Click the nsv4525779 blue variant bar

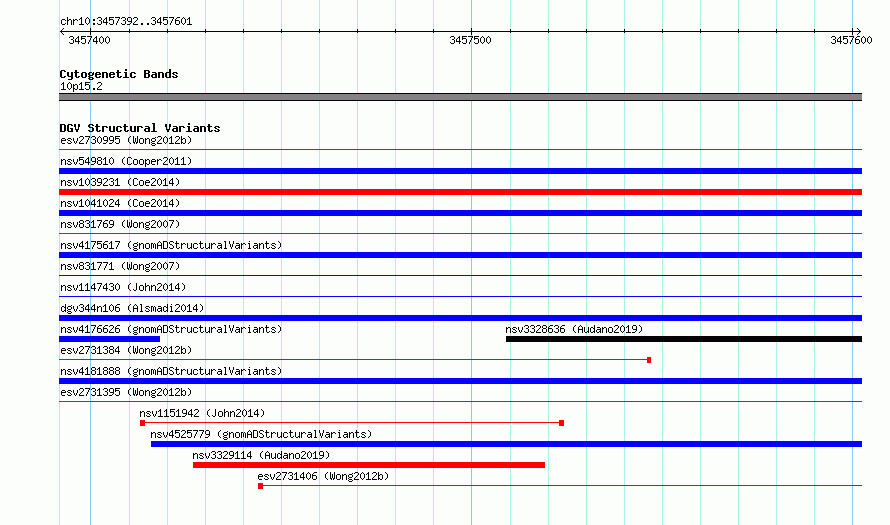[506, 444]
